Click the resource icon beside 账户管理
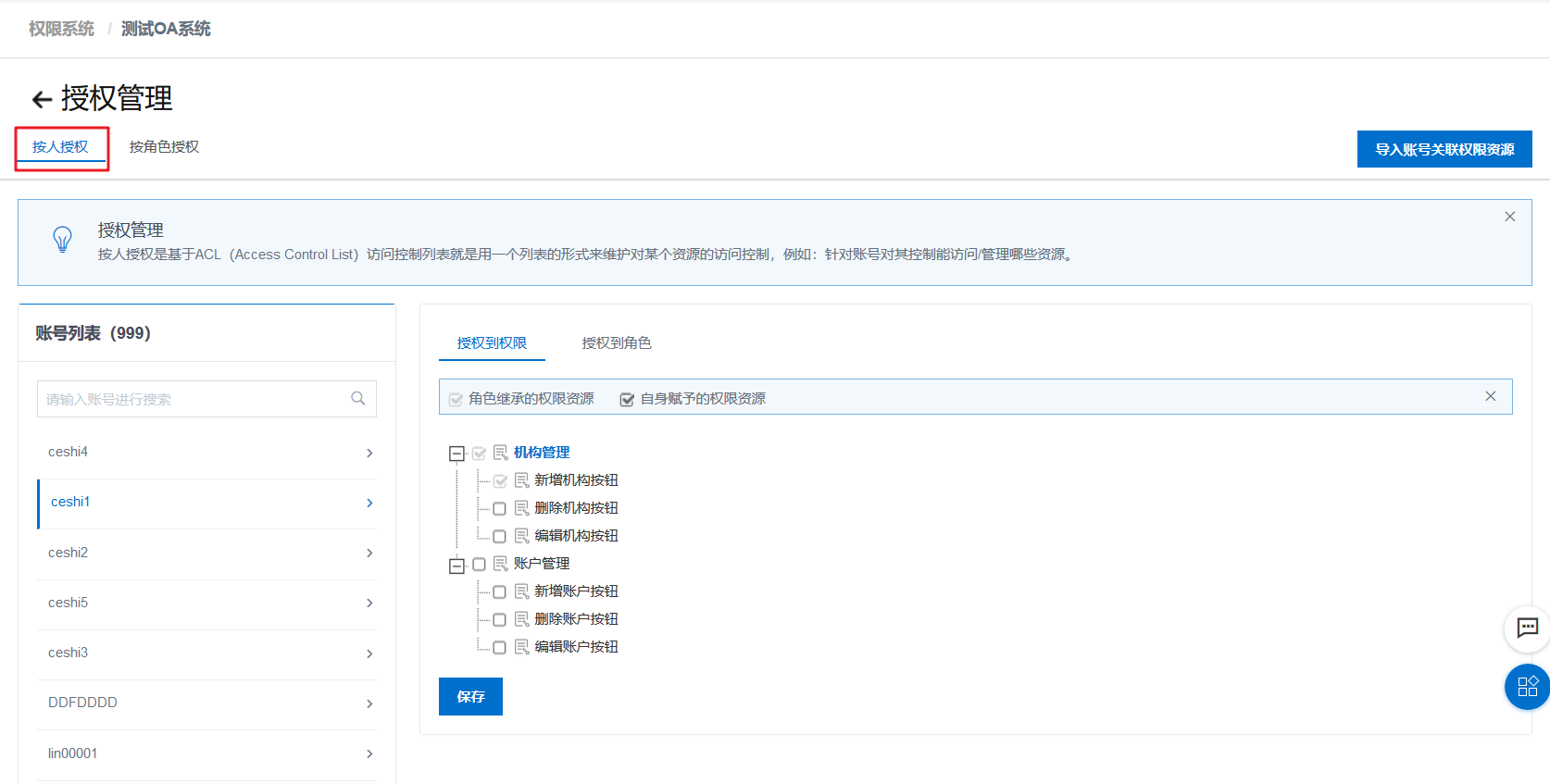Viewport: 1550px width, 784px height. (500, 564)
